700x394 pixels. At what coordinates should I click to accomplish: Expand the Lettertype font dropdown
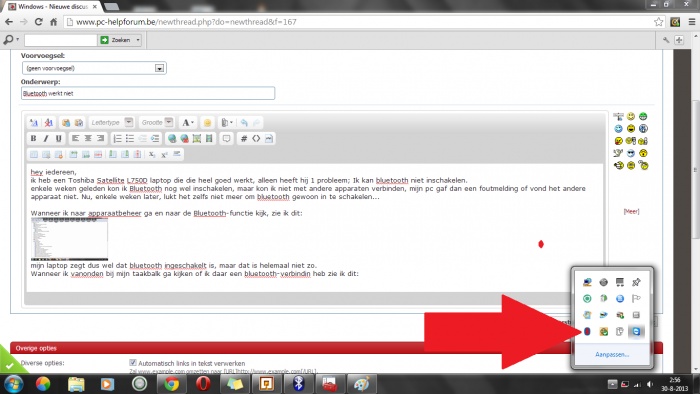pos(129,122)
